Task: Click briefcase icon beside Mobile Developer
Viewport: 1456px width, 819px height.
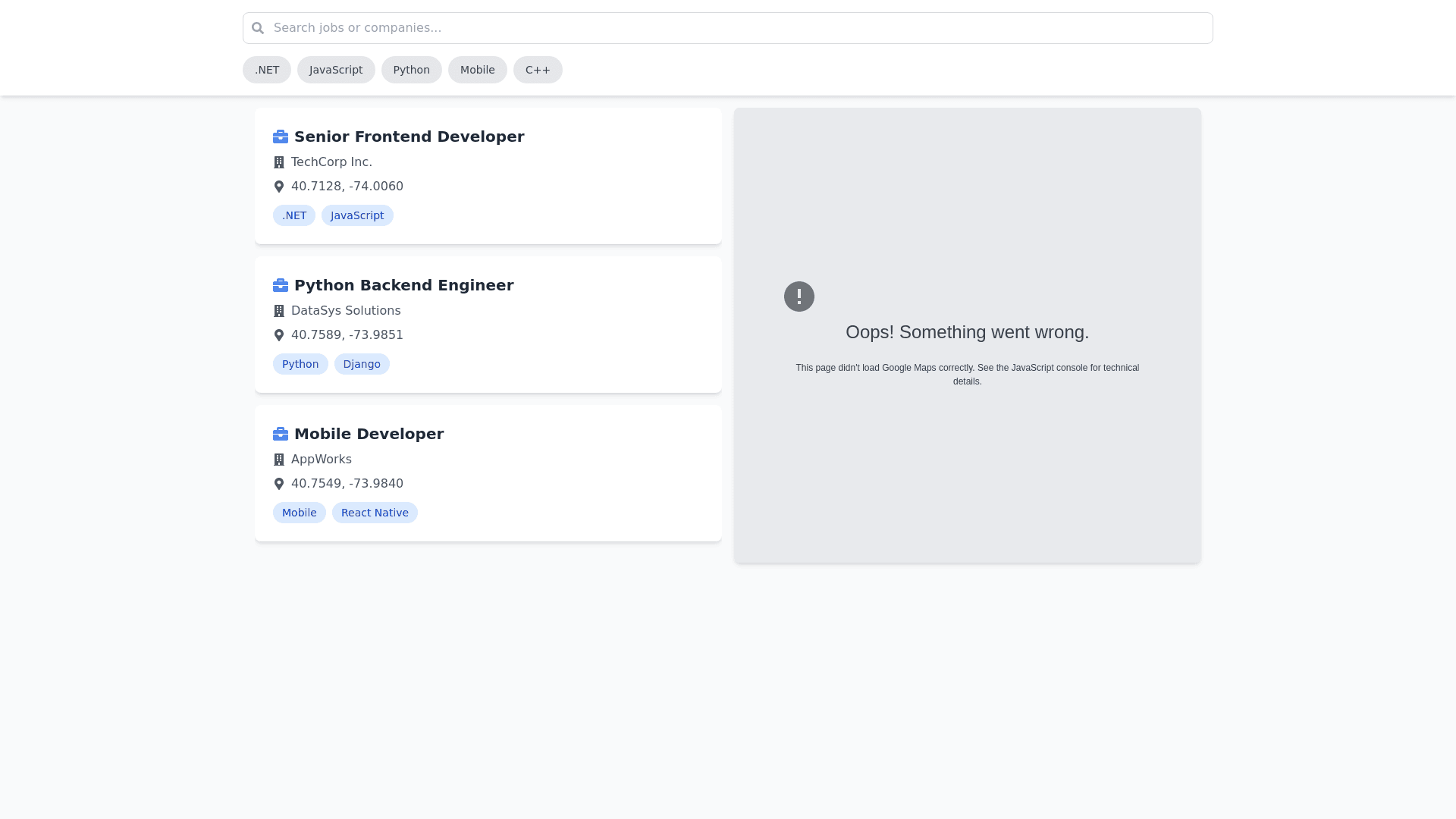Action: (x=281, y=434)
